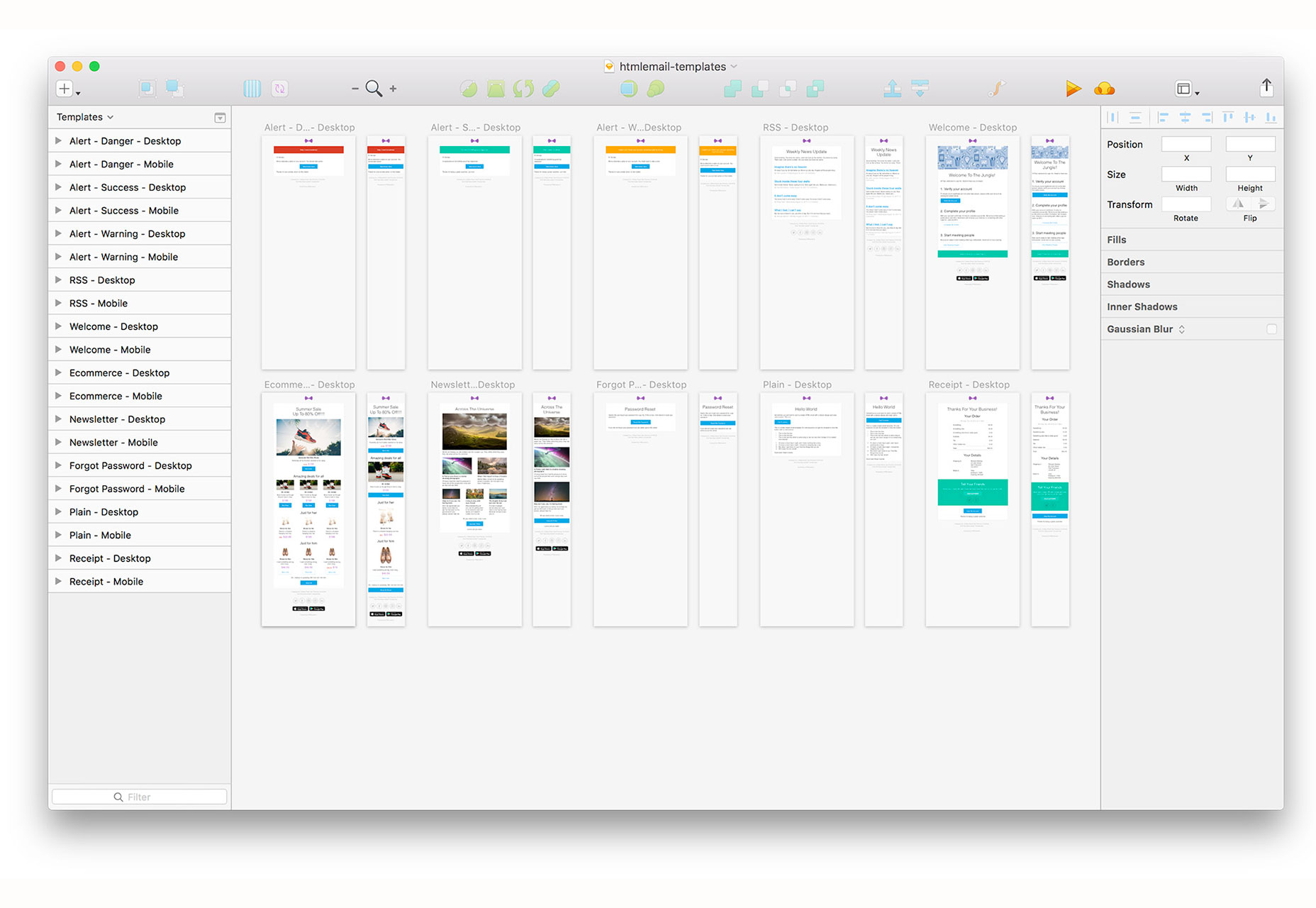
Task: Click the Union boolean operation icon
Action: coord(732,89)
